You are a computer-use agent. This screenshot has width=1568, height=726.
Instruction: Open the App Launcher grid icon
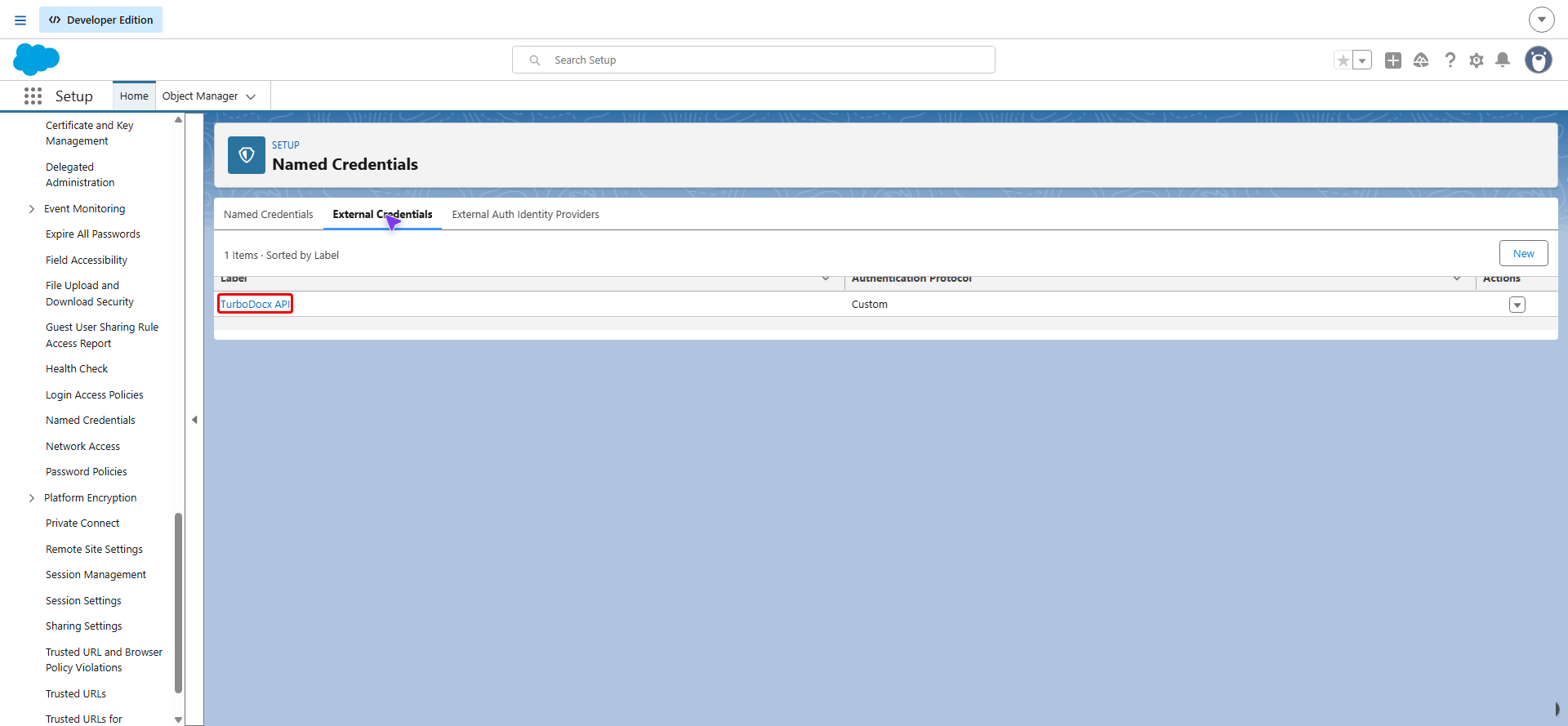[x=33, y=96]
